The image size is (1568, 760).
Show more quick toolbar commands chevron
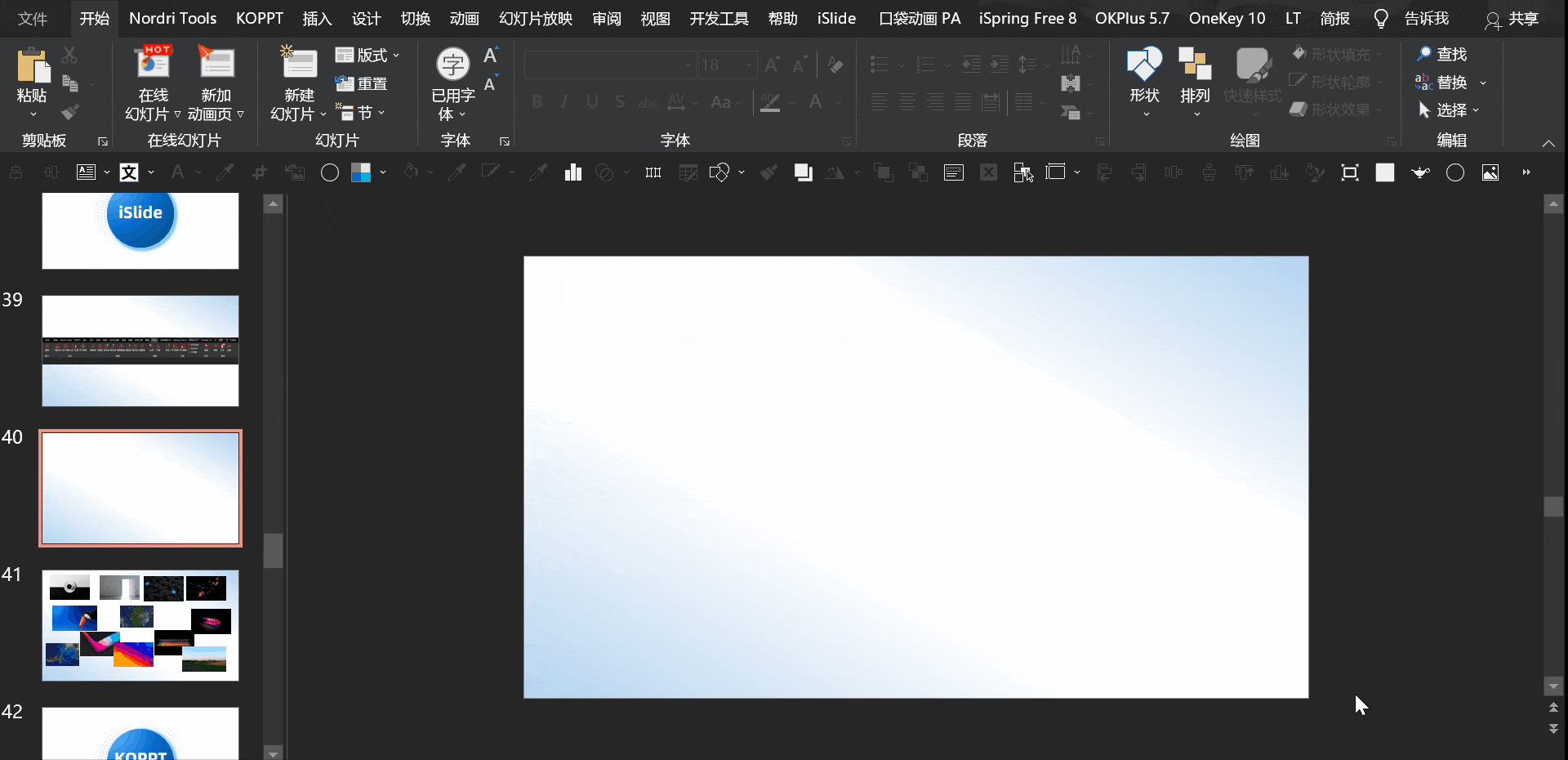[1526, 172]
